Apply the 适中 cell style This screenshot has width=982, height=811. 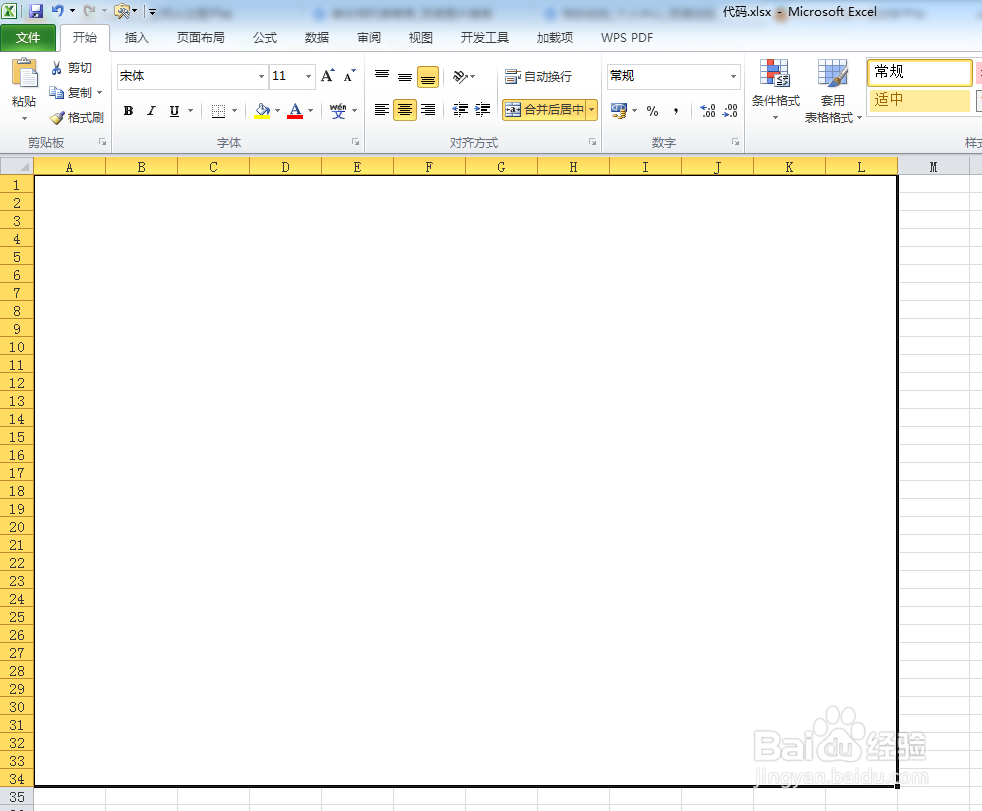[919, 100]
